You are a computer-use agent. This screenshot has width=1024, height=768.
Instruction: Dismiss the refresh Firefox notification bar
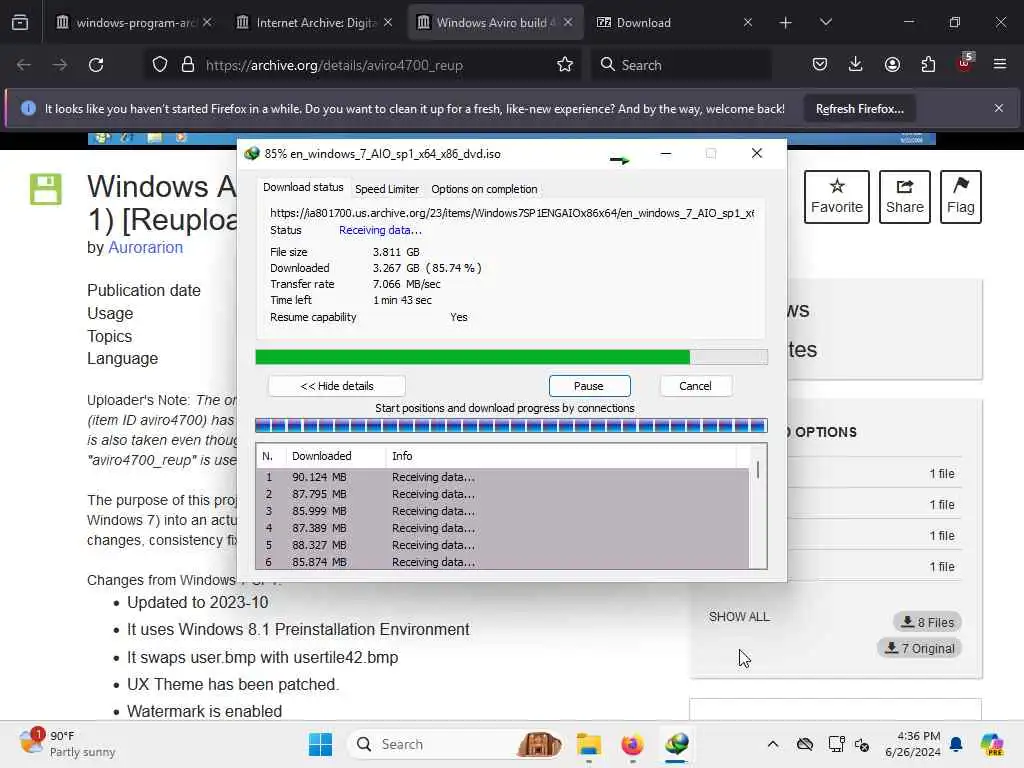click(999, 108)
